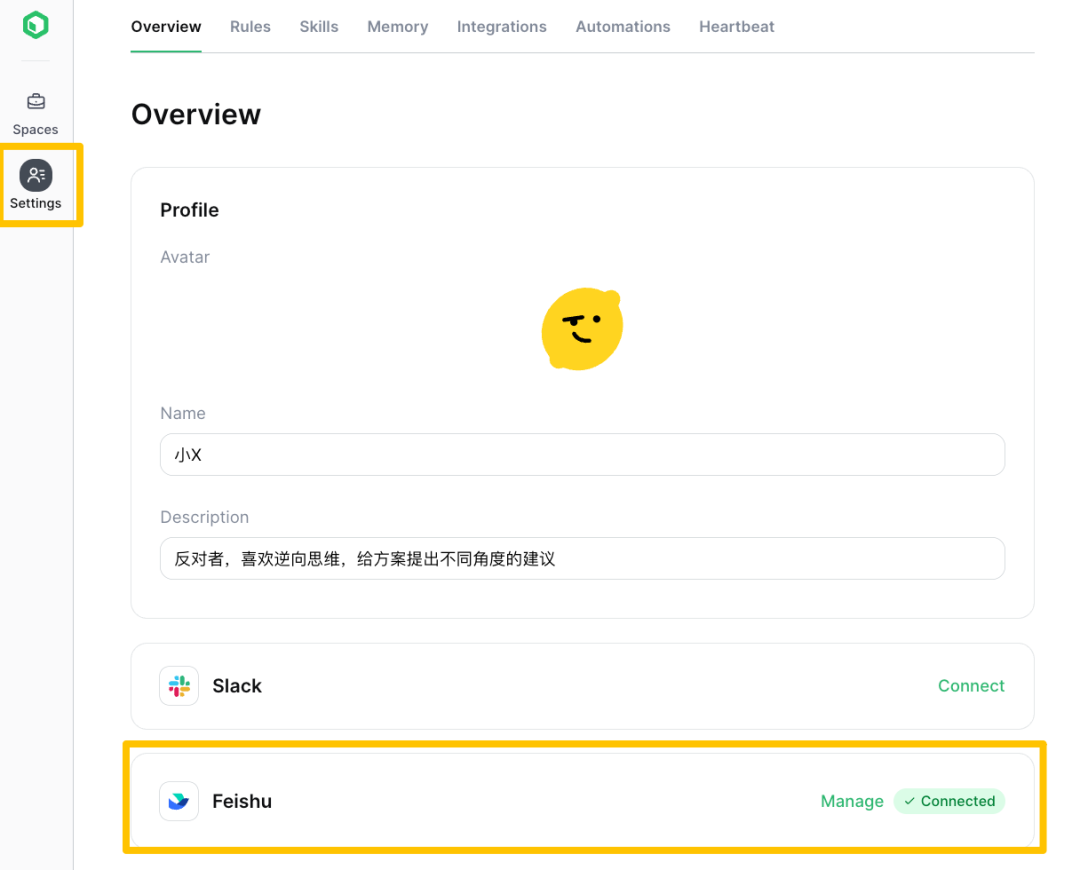Click inside the Description text field
The height and width of the screenshot is (870, 1080).
coord(582,558)
